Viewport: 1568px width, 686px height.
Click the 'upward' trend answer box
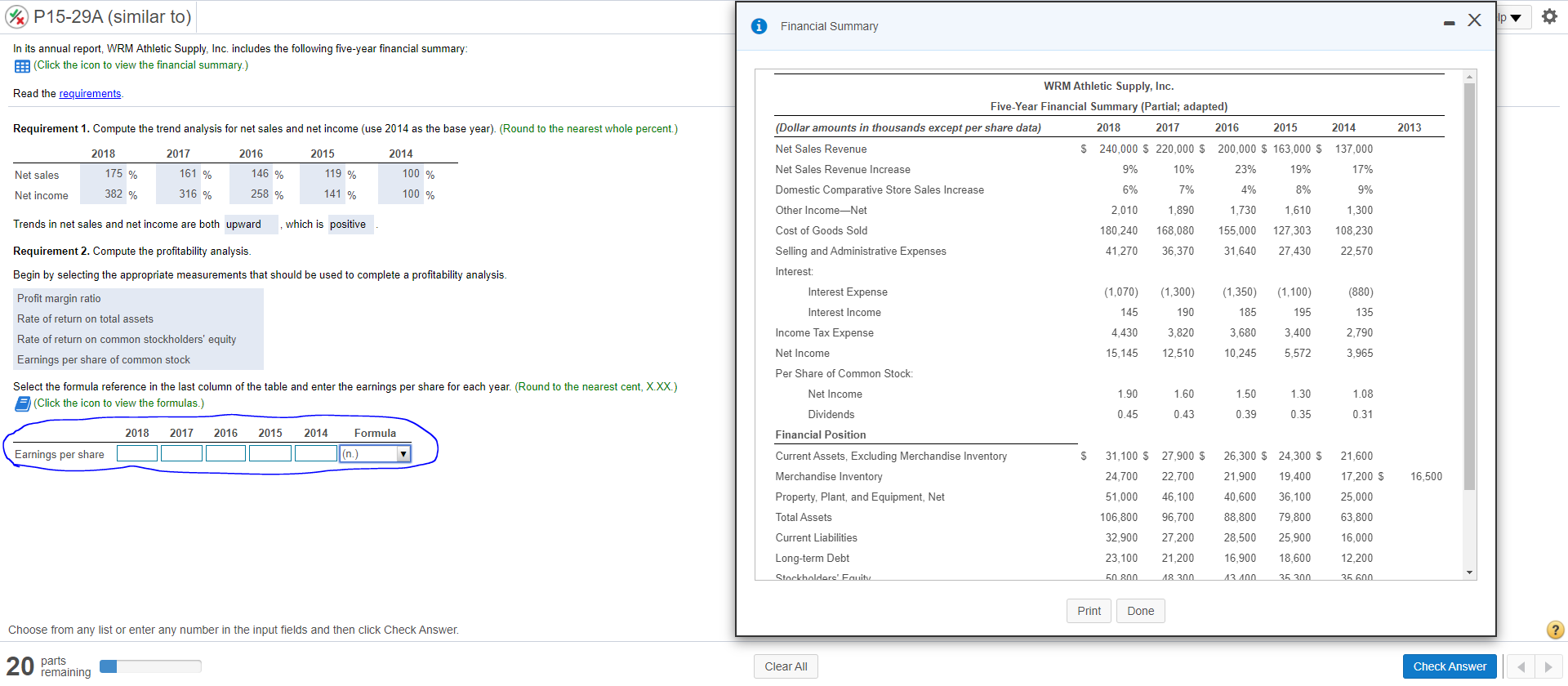point(252,225)
